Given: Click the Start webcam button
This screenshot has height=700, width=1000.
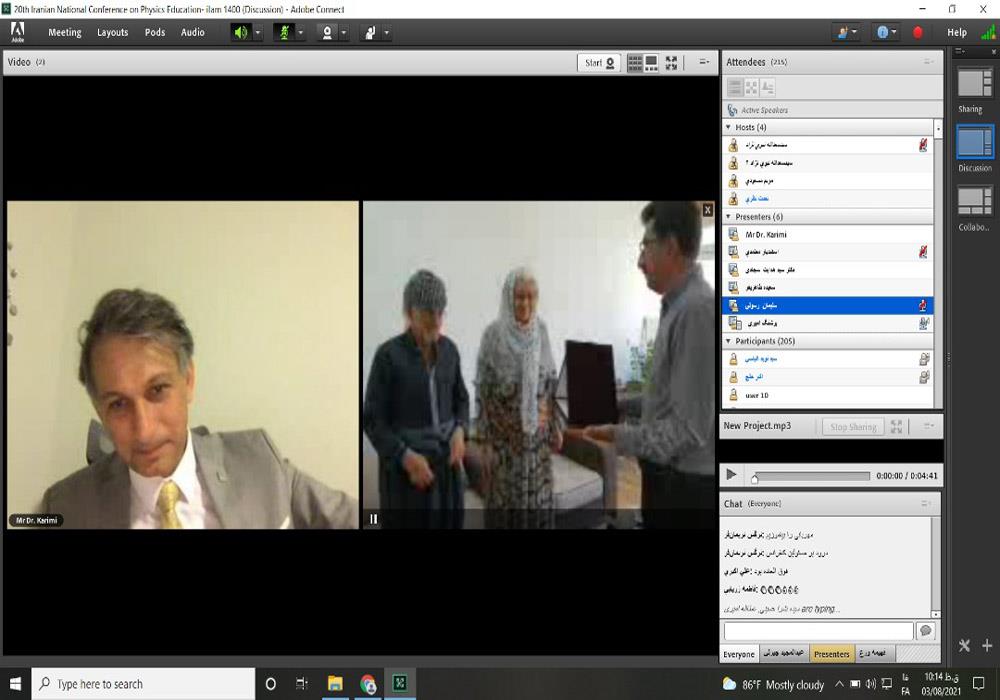Looking at the screenshot, I should pos(600,63).
